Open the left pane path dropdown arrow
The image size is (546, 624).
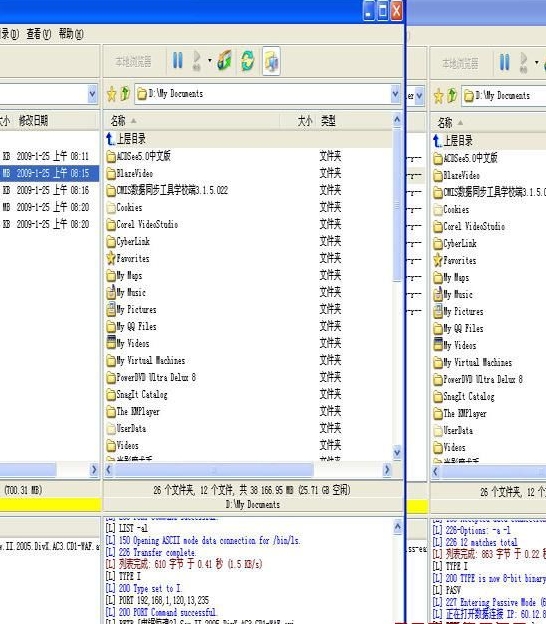pos(92,94)
